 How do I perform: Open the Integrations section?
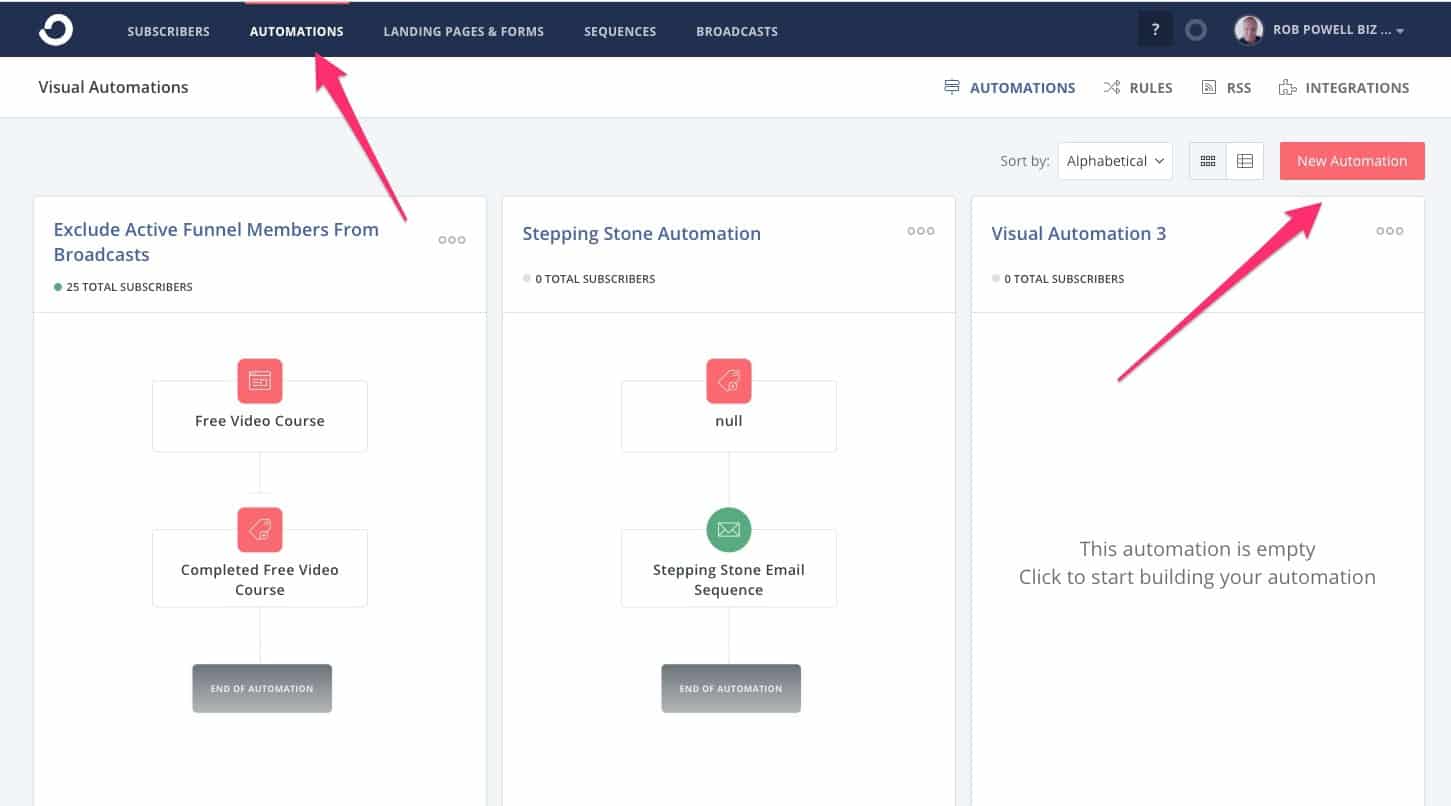[x=1345, y=88]
